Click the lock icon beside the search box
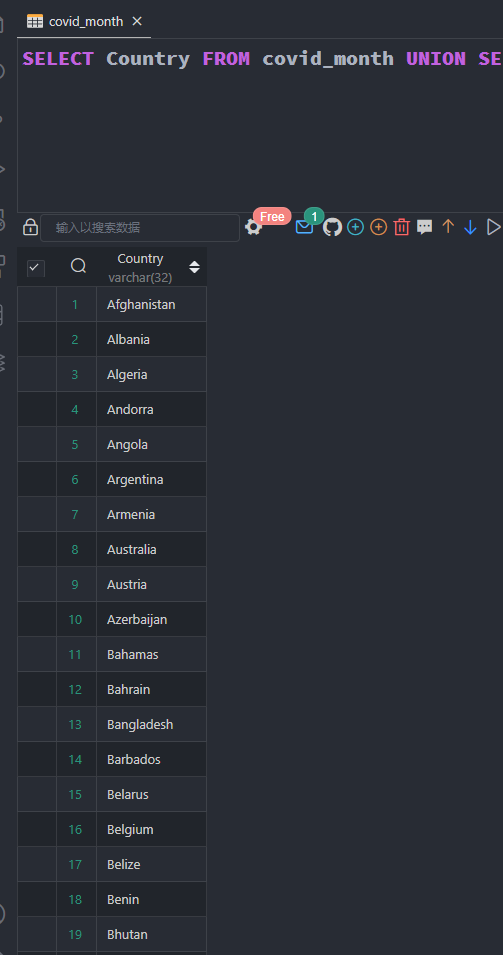The width and height of the screenshot is (503, 955). click(x=30, y=228)
